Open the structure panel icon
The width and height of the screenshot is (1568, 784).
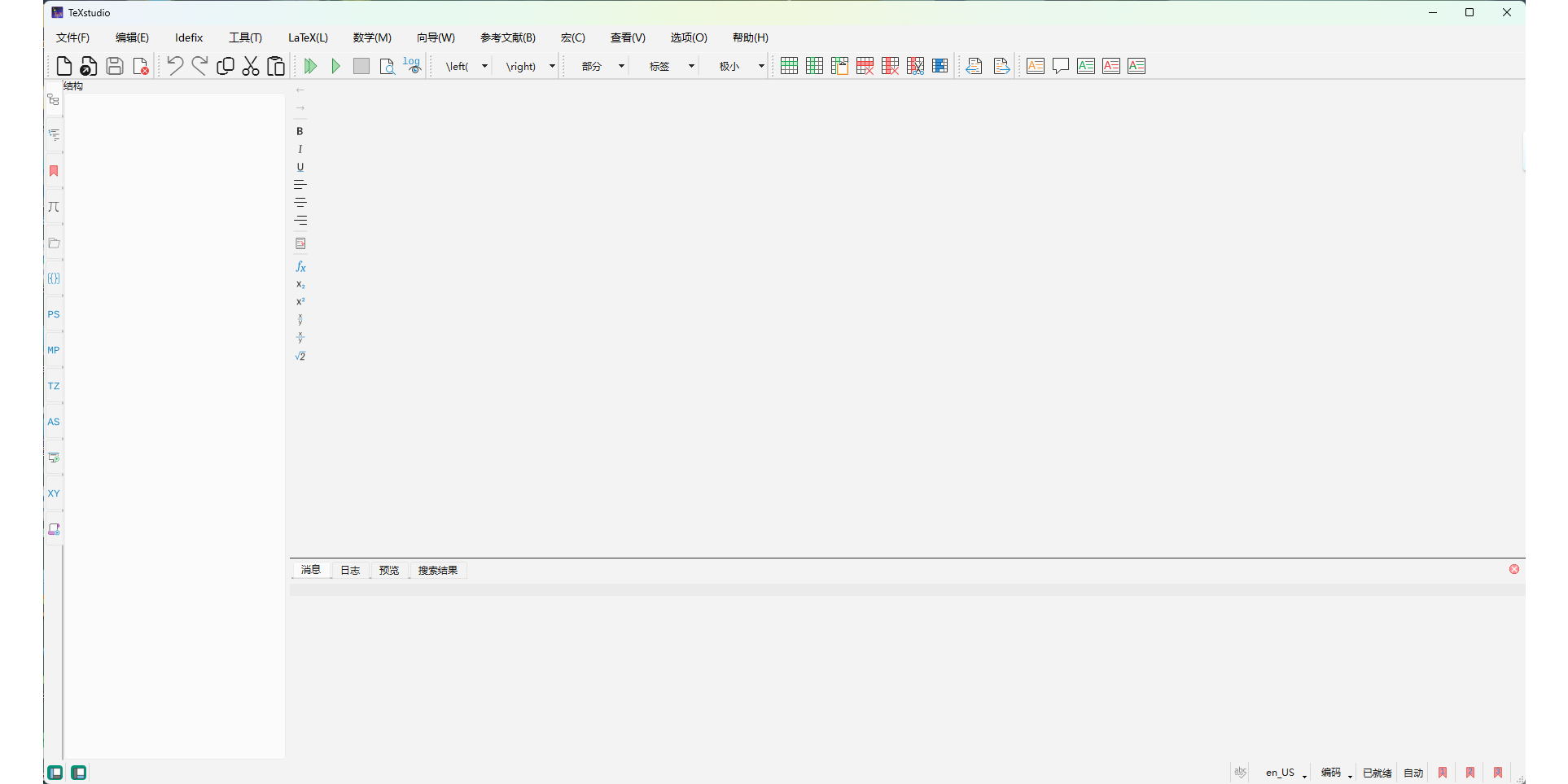[x=53, y=99]
